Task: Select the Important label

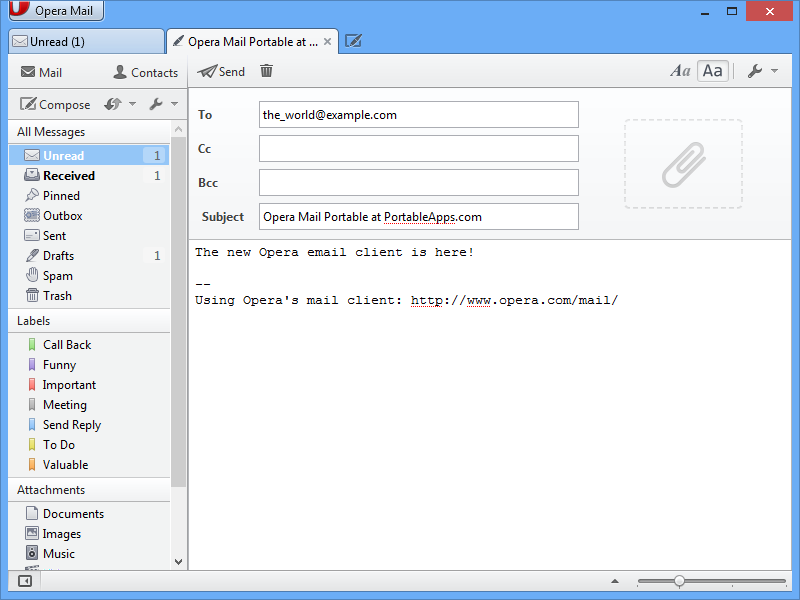Action: point(69,385)
